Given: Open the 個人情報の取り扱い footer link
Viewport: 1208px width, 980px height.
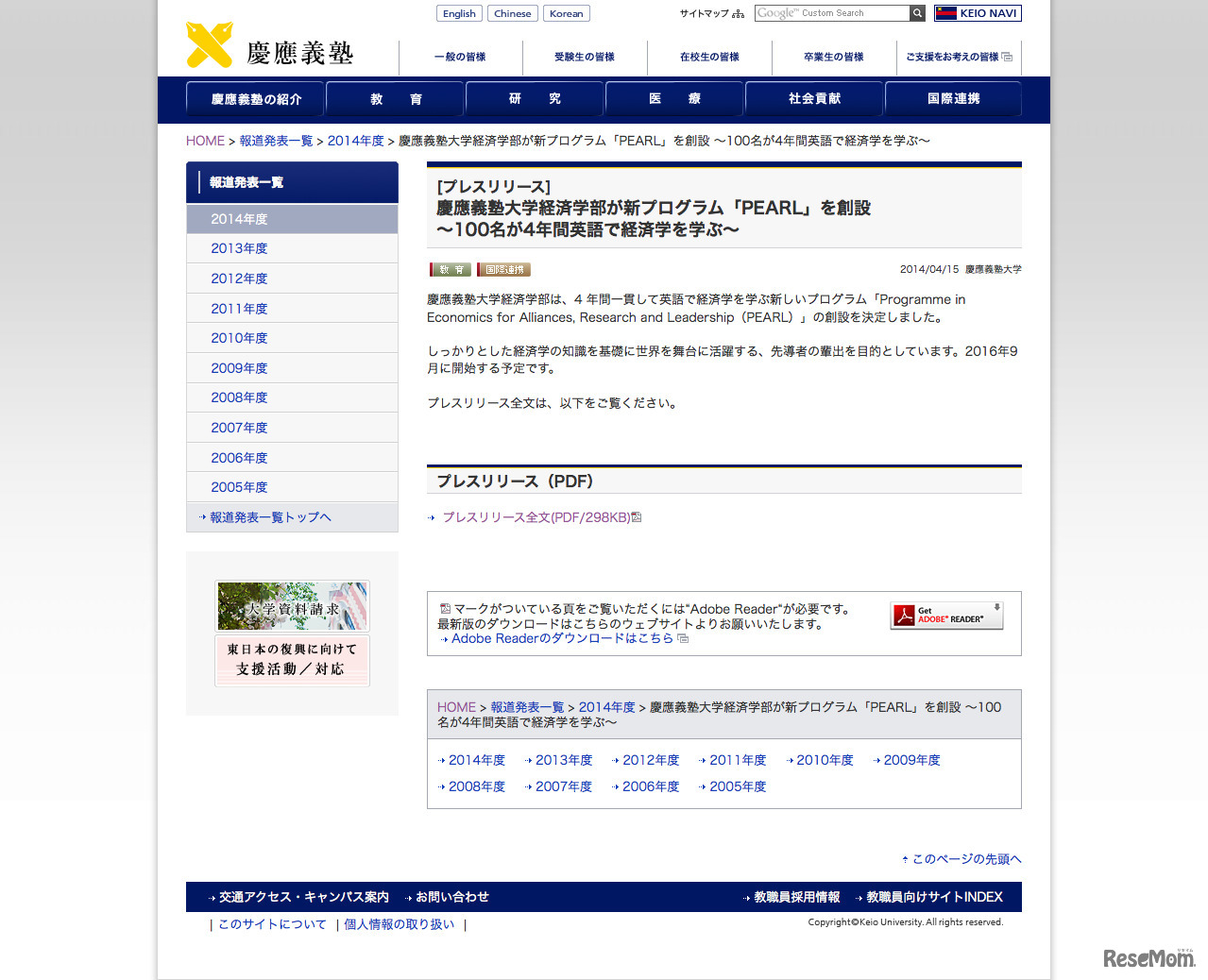Looking at the screenshot, I should (x=400, y=924).
